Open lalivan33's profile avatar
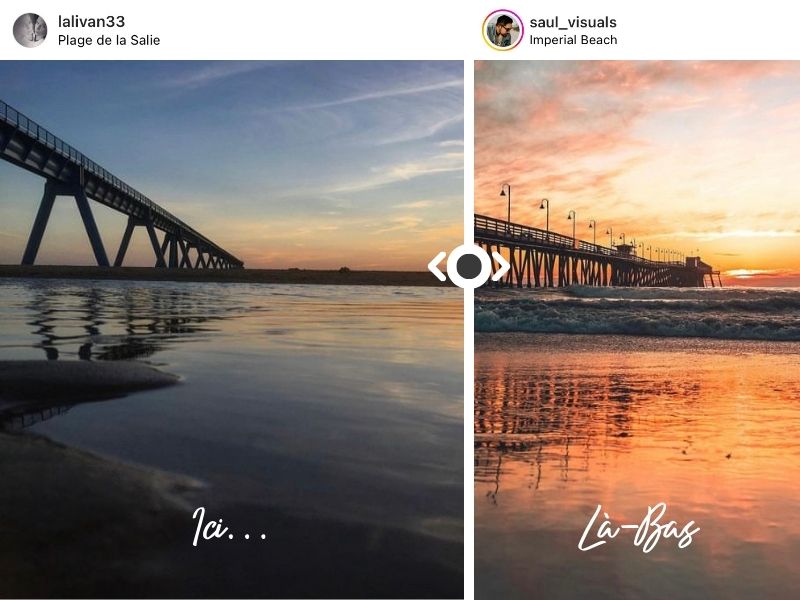This screenshot has width=800, height=600. pyautogui.click(x=30, y=30)
